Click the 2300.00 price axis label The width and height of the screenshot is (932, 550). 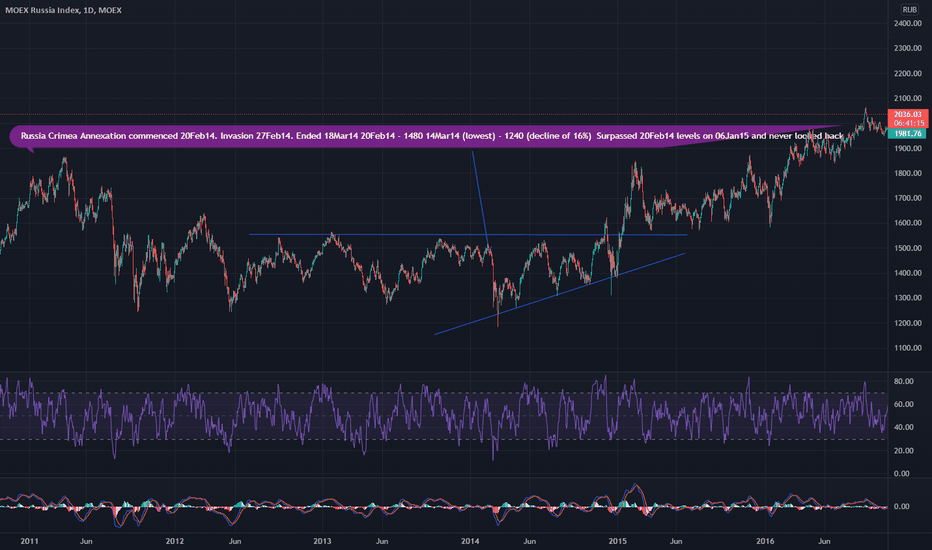907,48
